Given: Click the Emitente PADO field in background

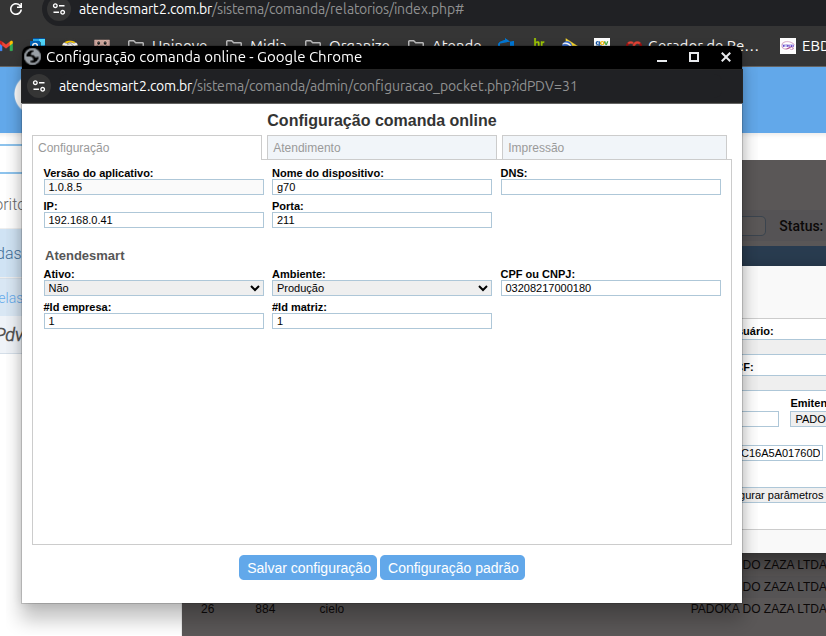Looking at the screenshot, I should pos(808,419).
